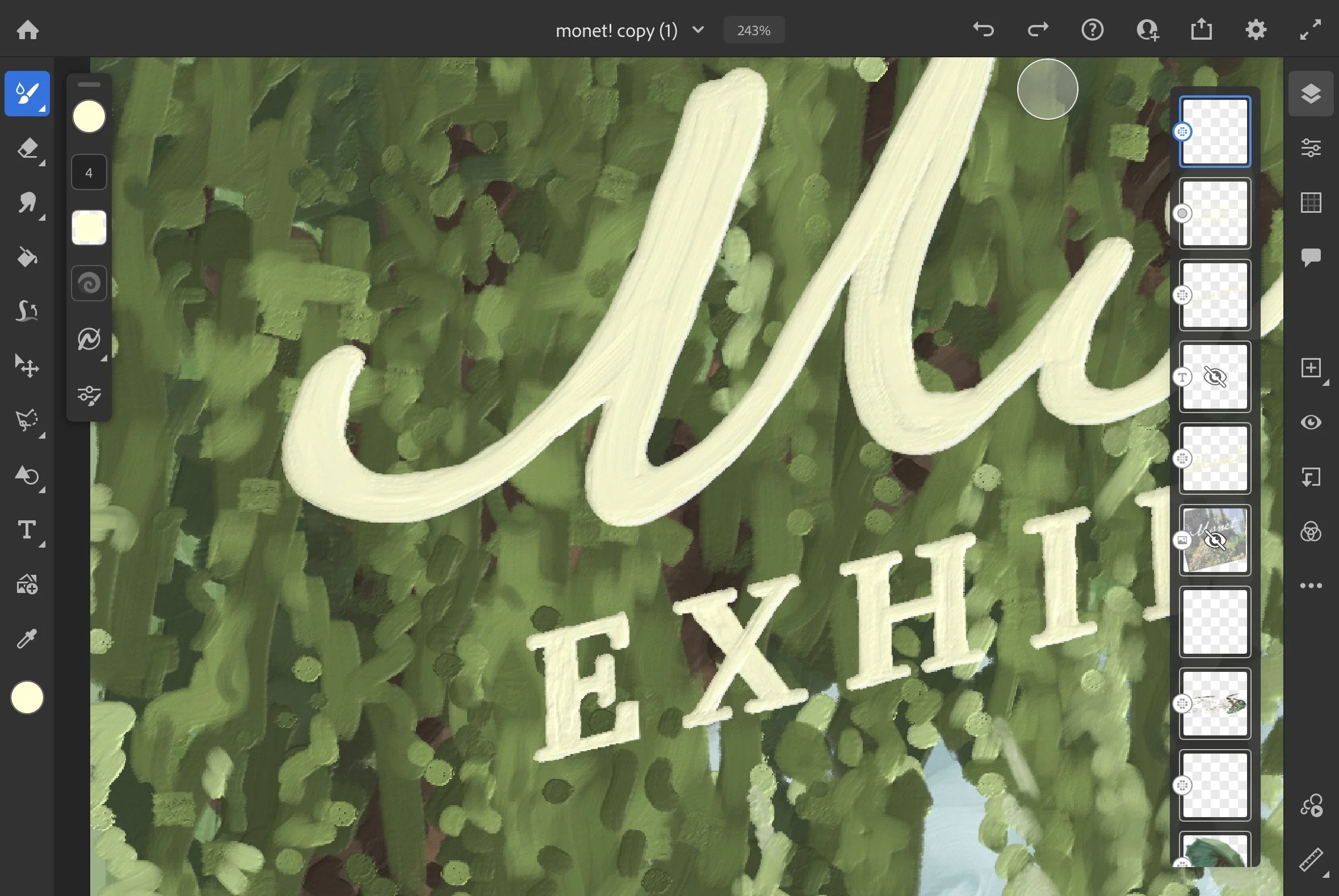Select the wavy S-curve tool with arrow
Screen dimensions: 1339x896
tap(27, 312)
